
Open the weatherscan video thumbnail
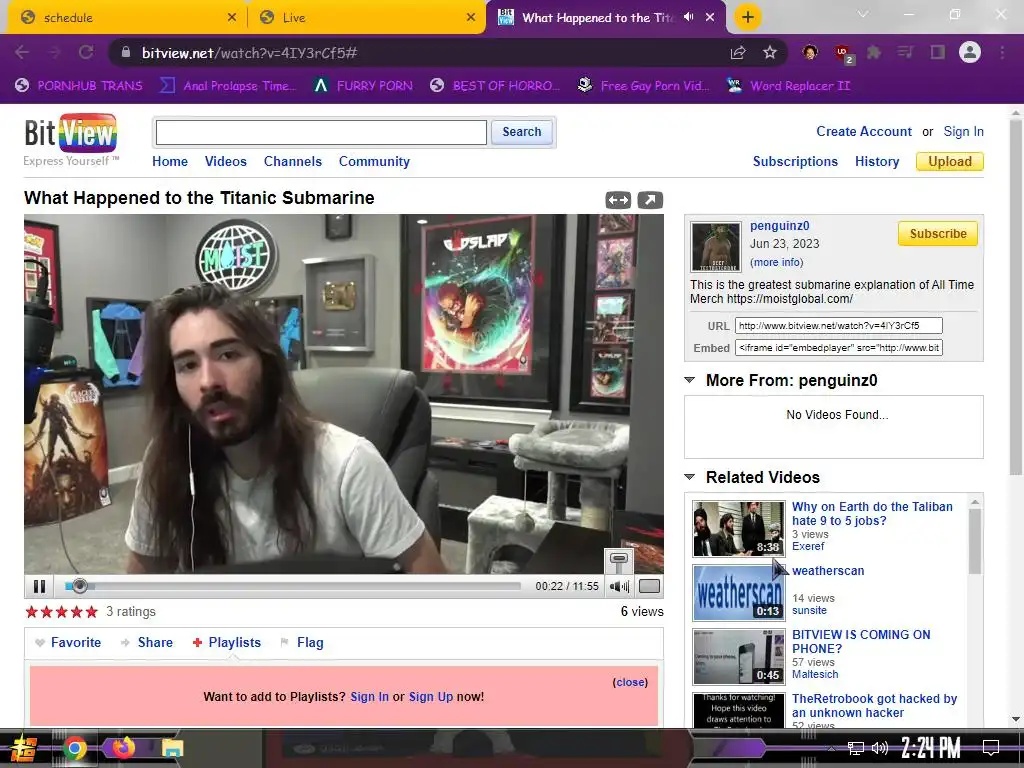738,592
